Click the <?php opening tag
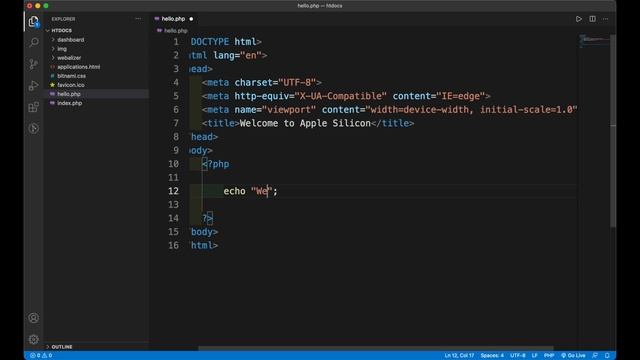This screenshot has width=640, height=360. point(216,164)
